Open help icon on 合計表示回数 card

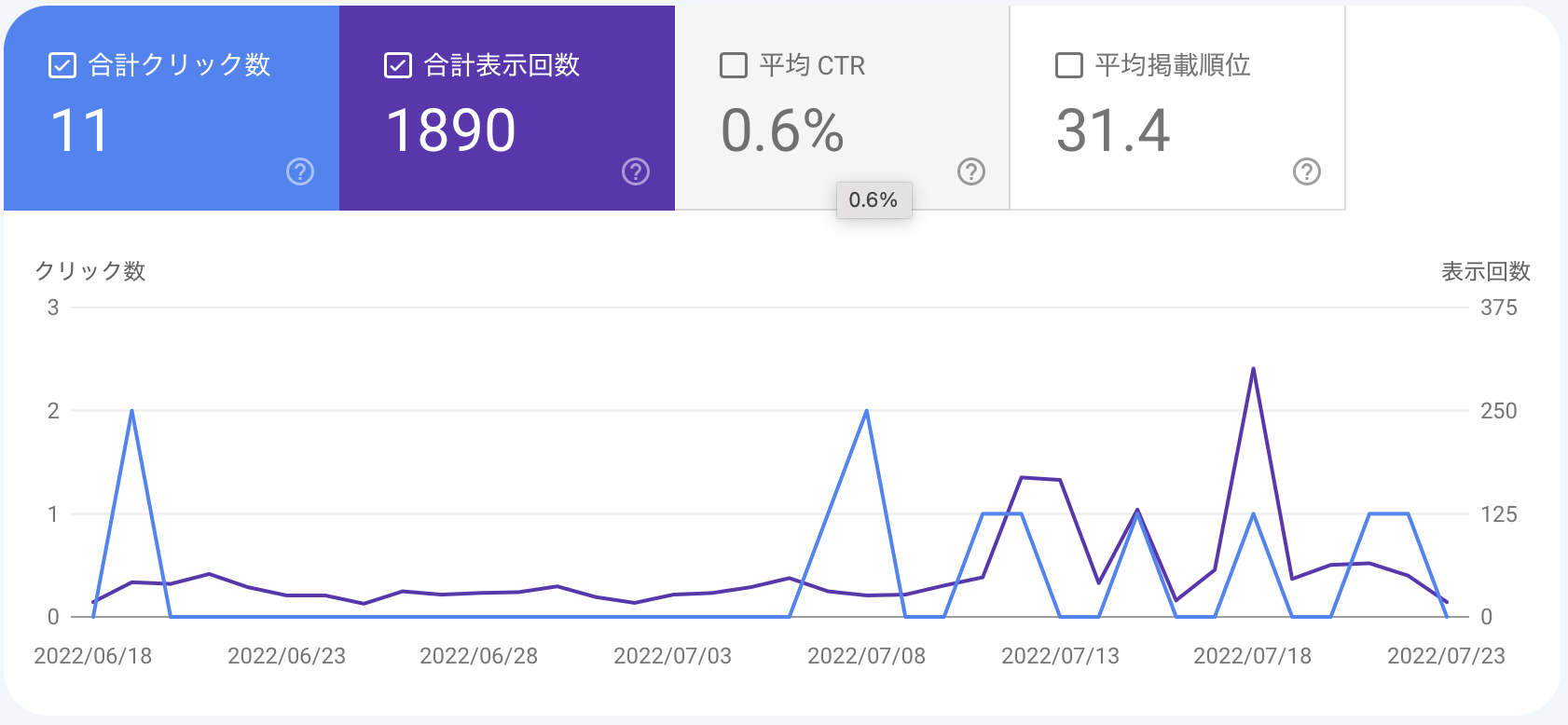click(636, 171)
